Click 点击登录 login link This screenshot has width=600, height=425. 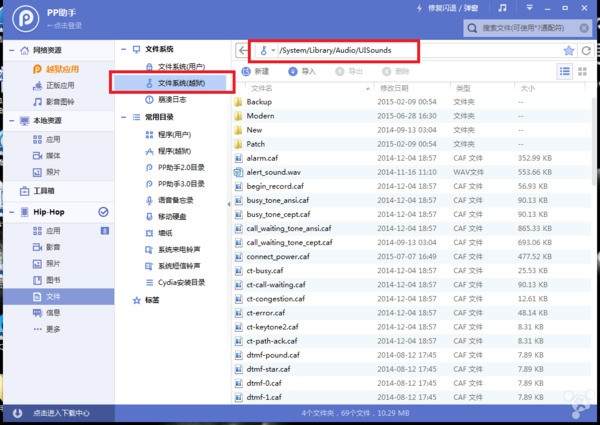65,26
